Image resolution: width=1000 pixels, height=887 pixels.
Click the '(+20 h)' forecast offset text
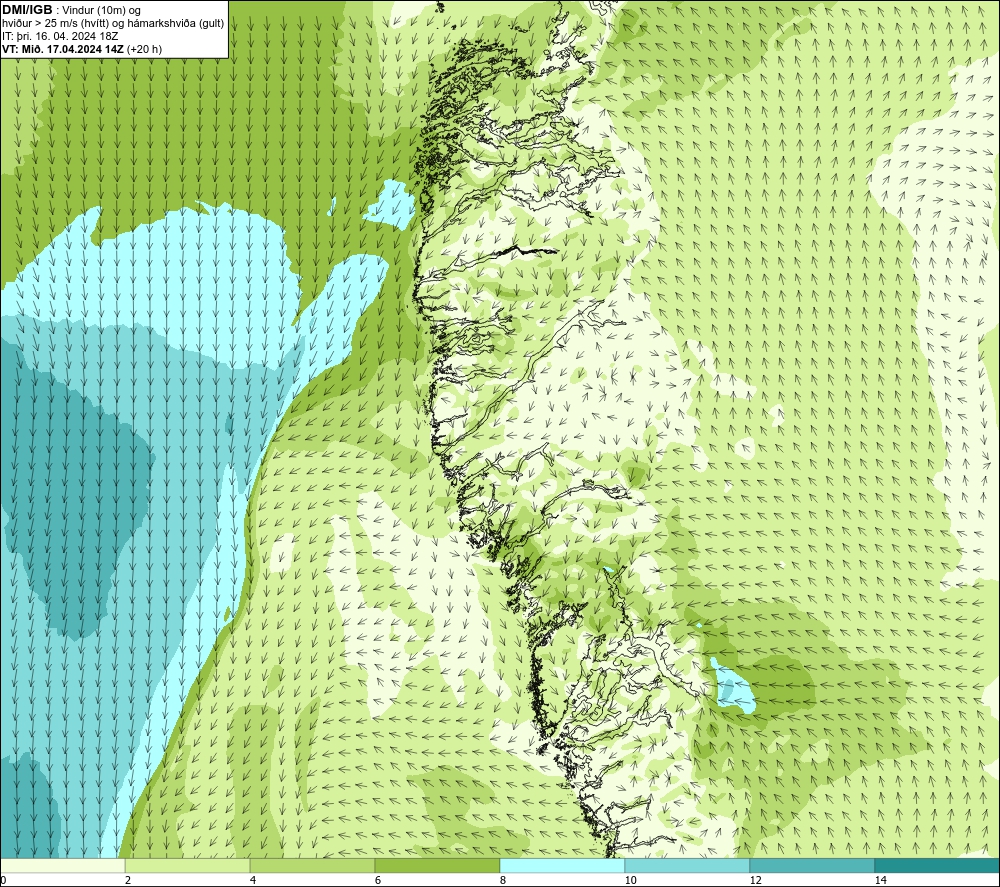point(145,49)
